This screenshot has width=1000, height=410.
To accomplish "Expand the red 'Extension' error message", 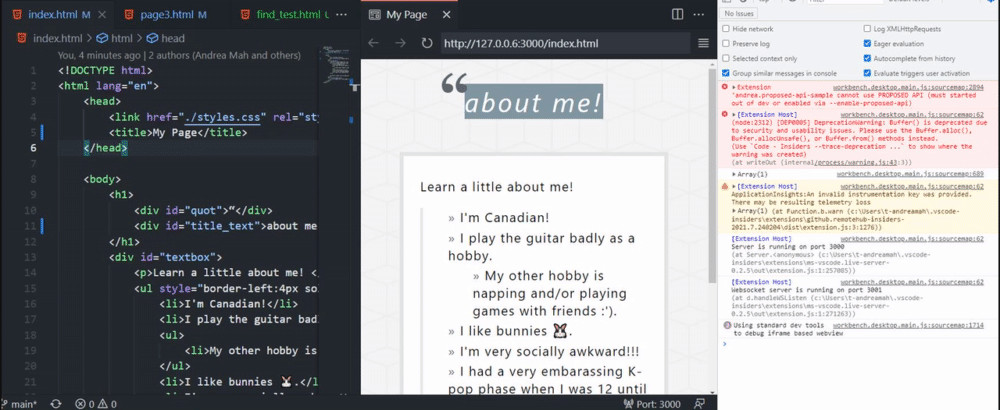I will pos(734,87).
